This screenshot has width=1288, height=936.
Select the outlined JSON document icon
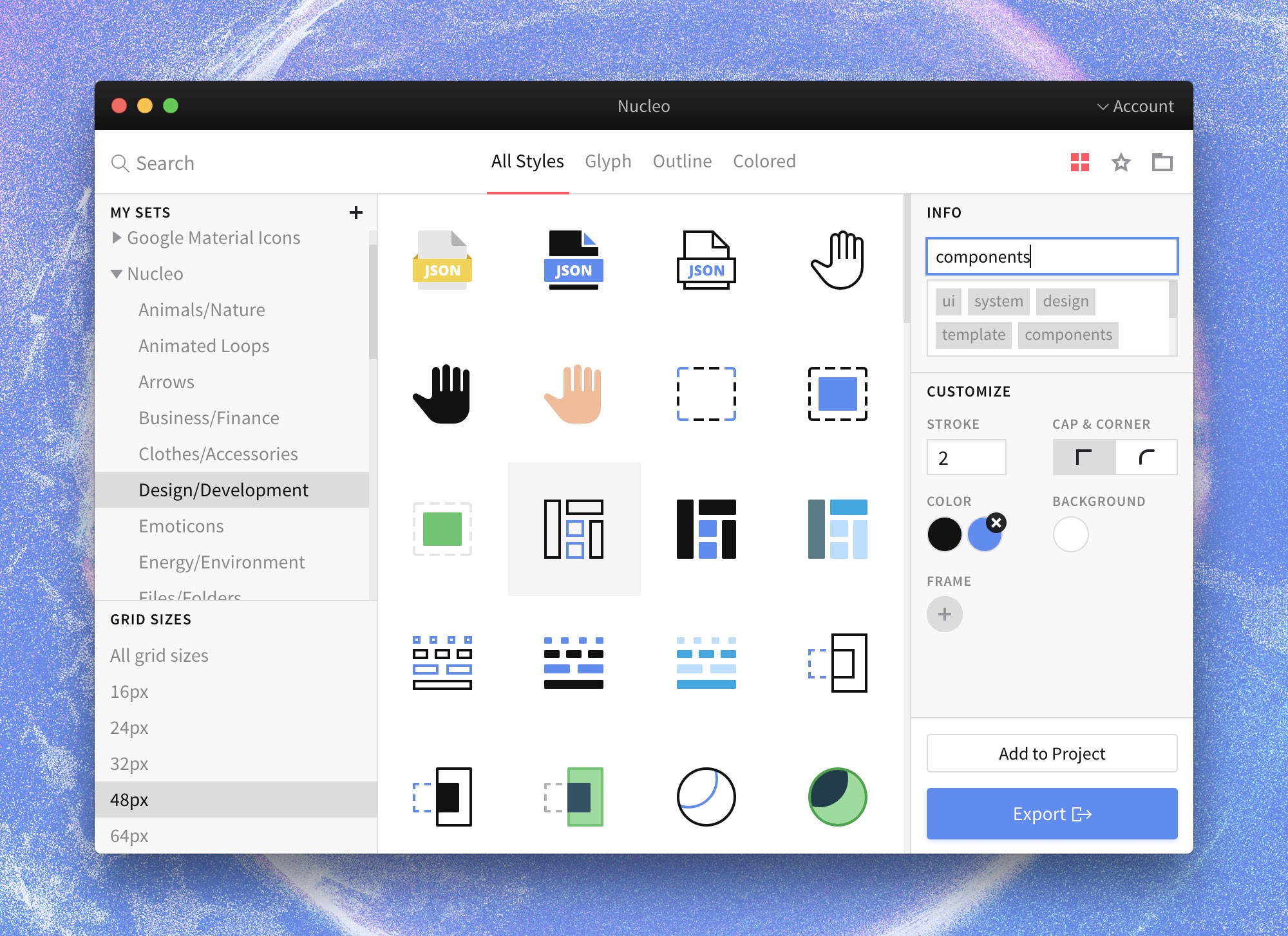coord(706,261)
